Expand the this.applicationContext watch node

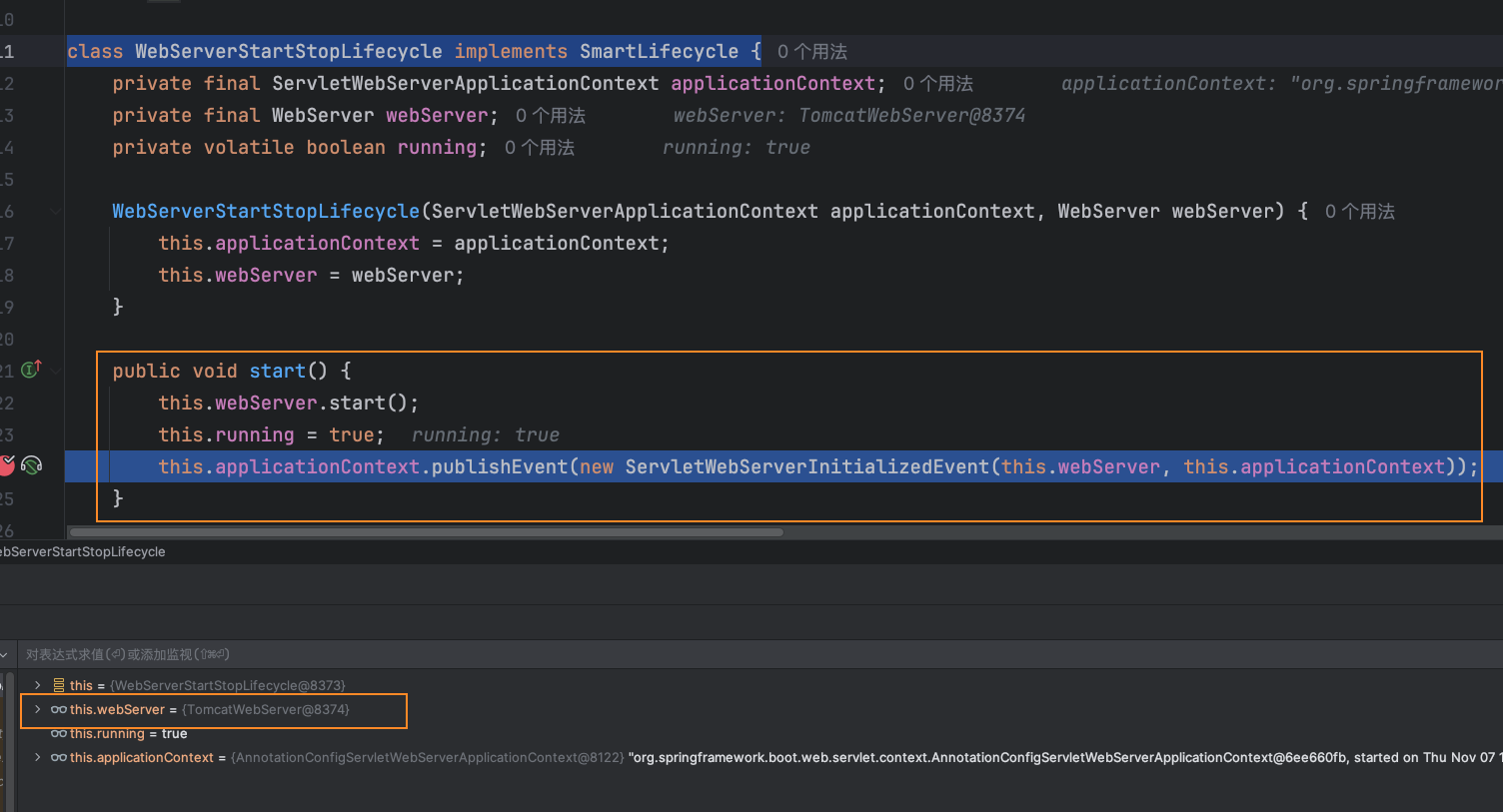(x=38, y=757)
